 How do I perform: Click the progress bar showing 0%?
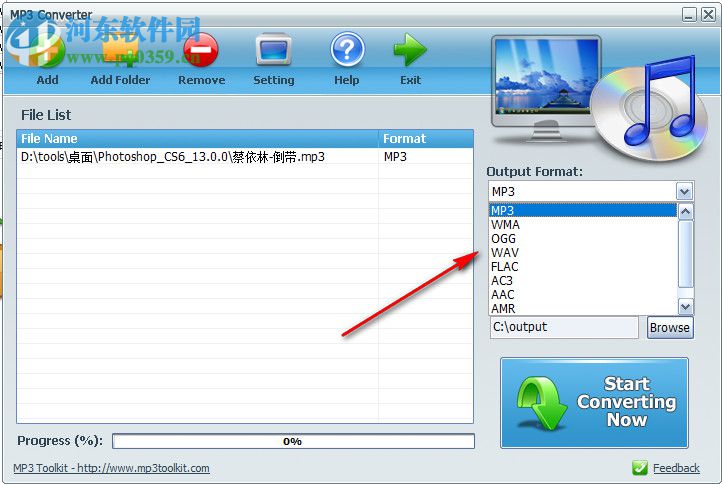[x=293, y=441]
